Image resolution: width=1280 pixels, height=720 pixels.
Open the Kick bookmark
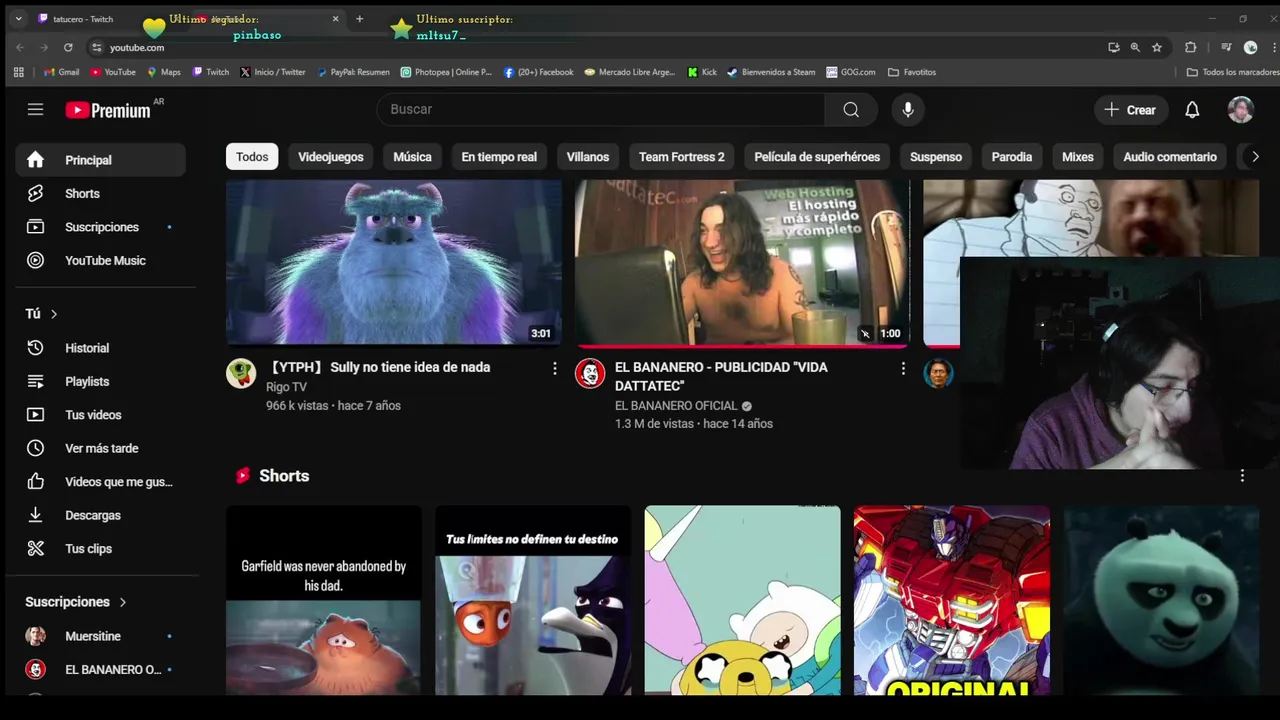(x=702, y=72)
